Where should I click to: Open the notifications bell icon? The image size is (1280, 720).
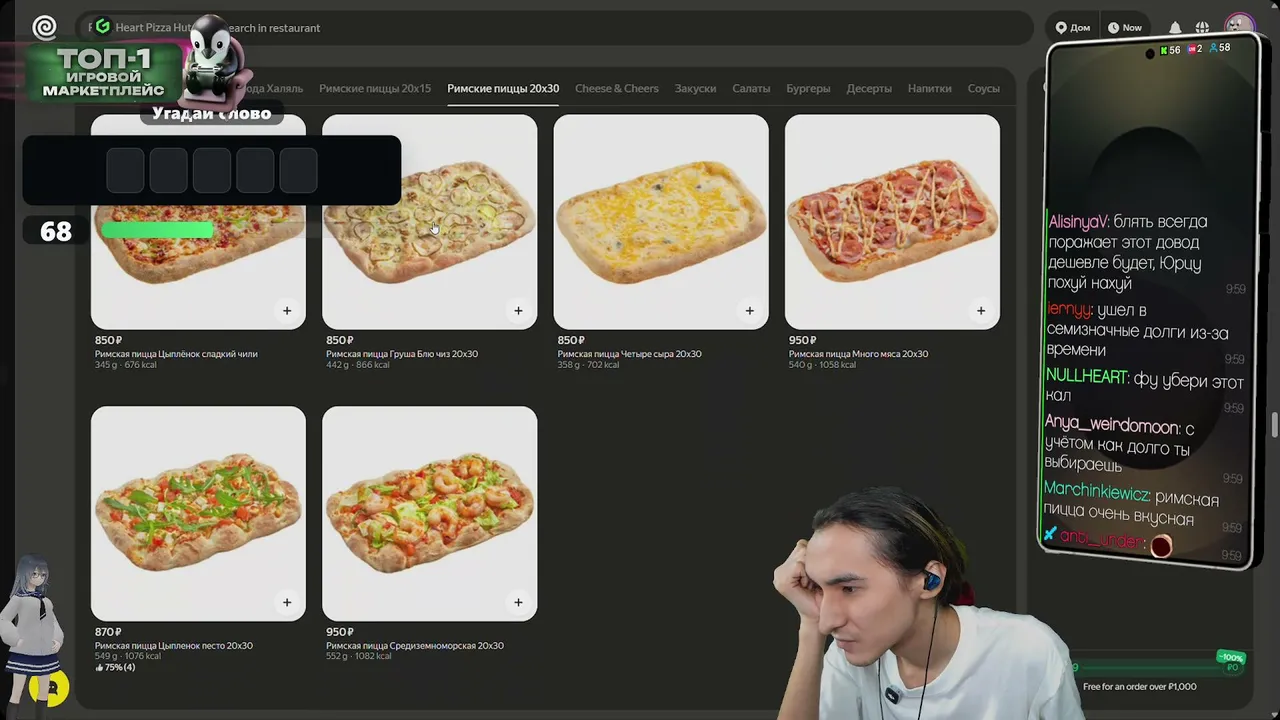point(1175,28)
